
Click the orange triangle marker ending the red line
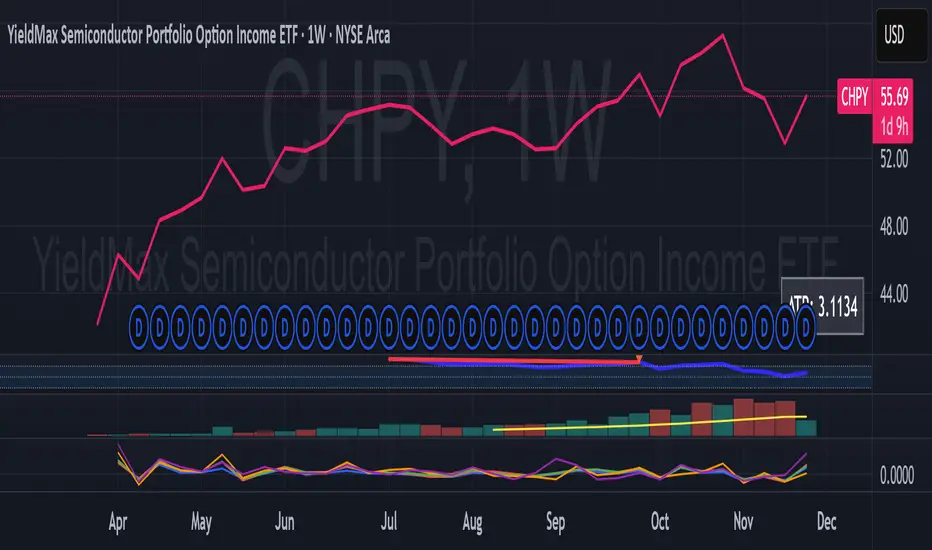pos(638,360)
